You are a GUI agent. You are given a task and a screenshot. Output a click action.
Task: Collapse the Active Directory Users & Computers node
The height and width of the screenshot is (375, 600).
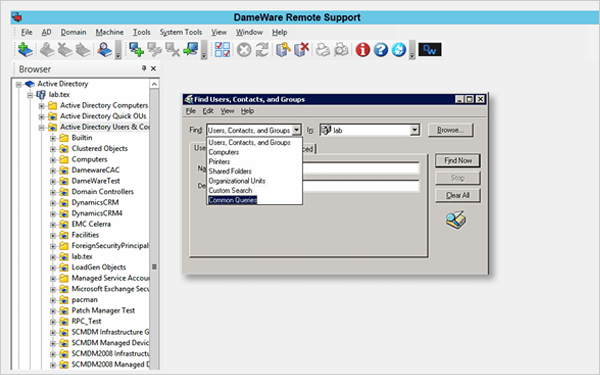click(41, 127)
